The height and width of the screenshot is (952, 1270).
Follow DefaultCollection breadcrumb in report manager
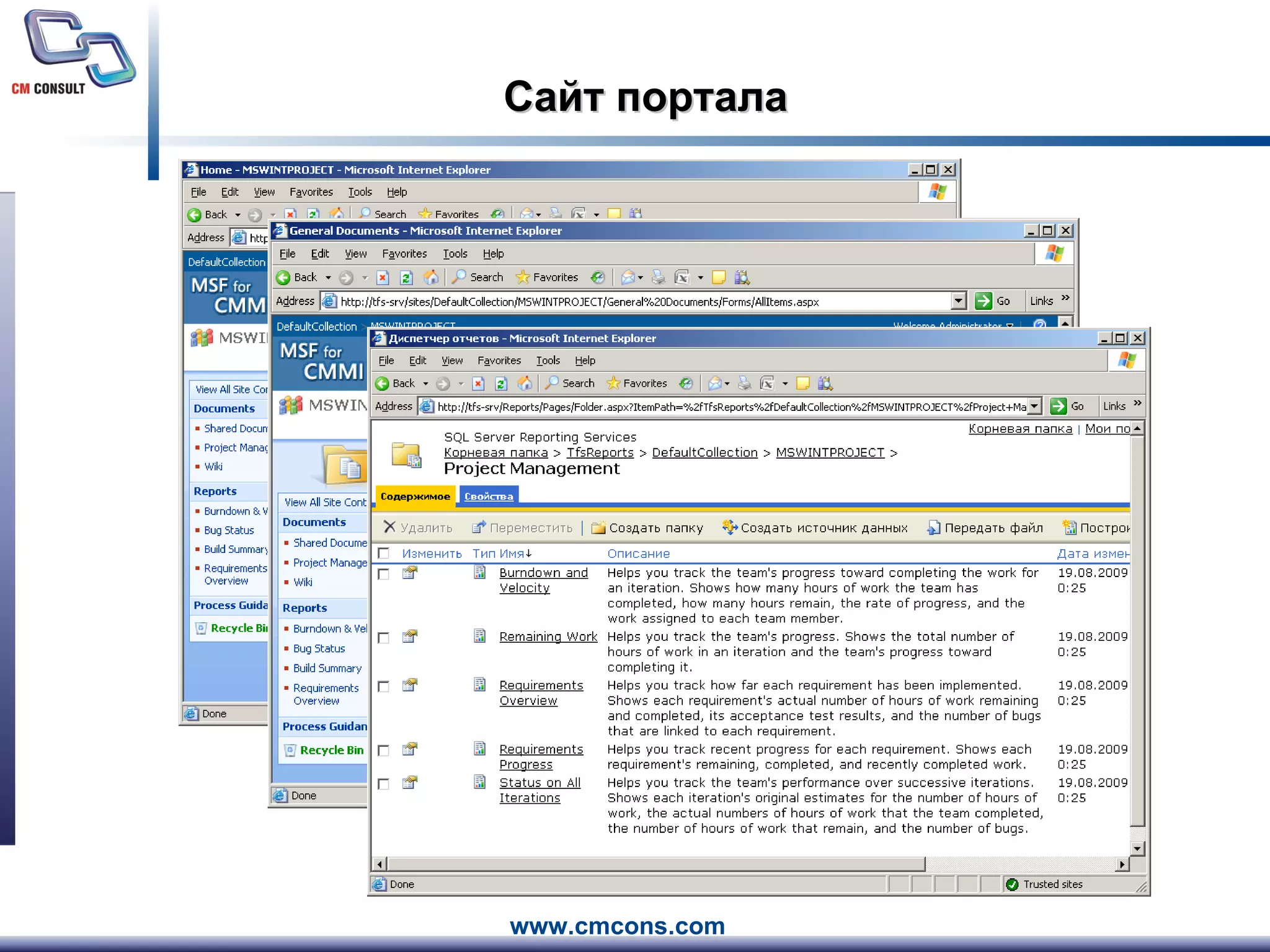point(704,452)
